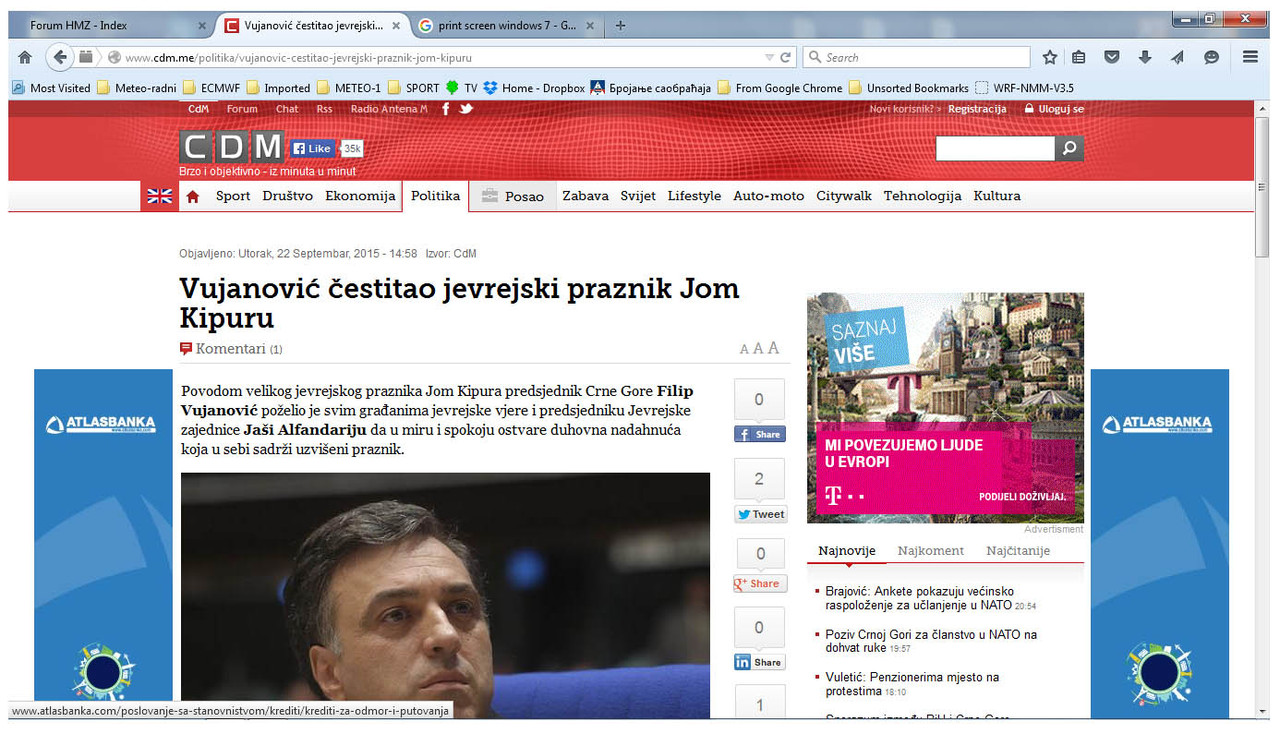Screen dimensions: 1280x731
Task: Open the downloads arrow icon
Action: tap(1145, 57)
